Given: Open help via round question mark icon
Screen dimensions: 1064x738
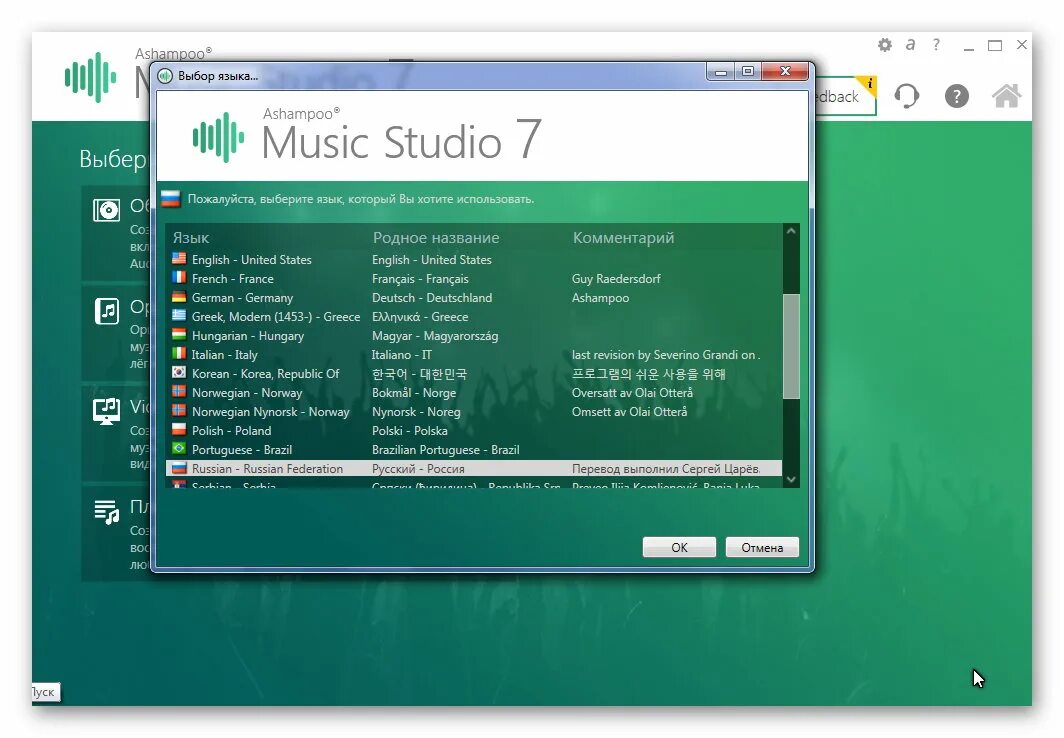Looking at the screenshot, I should coord(956,96).
